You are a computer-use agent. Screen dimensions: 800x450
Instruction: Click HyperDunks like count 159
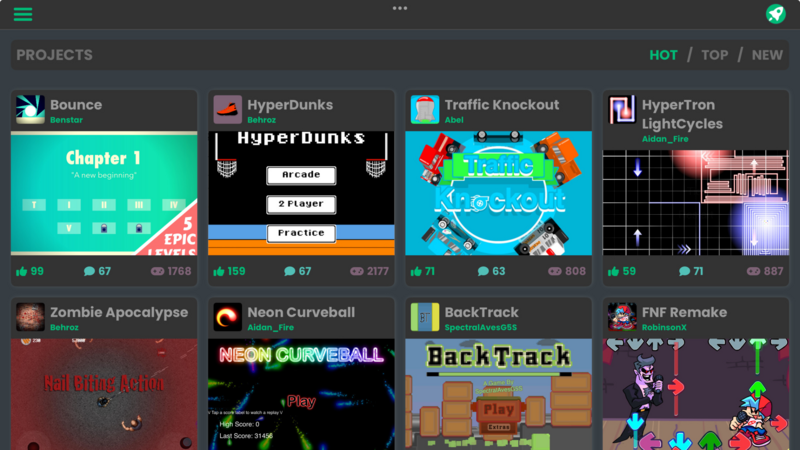click(x=236, y=271)
